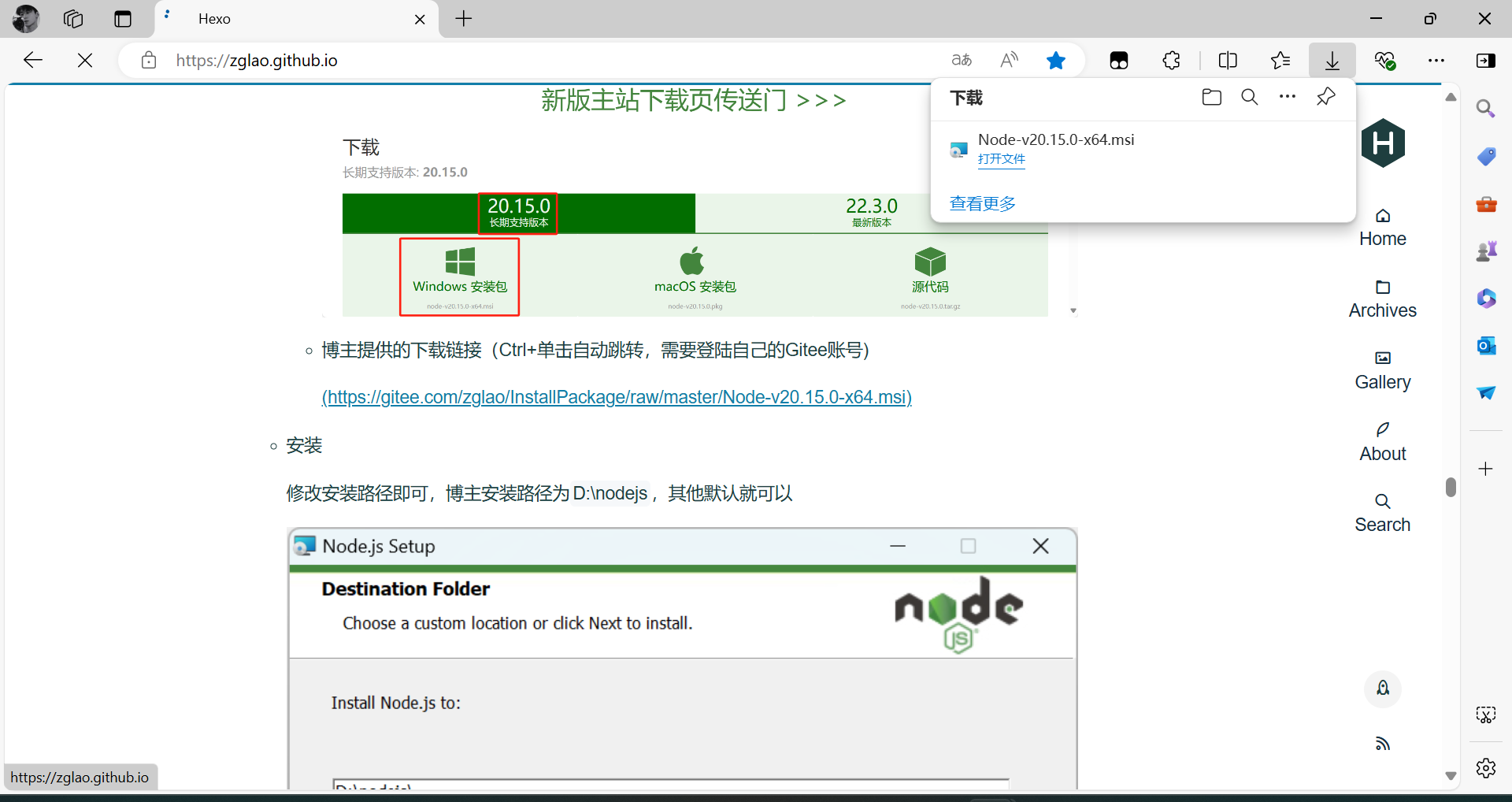Open more options in downloads panel
1512x802 pixels.
[1288, 97]
